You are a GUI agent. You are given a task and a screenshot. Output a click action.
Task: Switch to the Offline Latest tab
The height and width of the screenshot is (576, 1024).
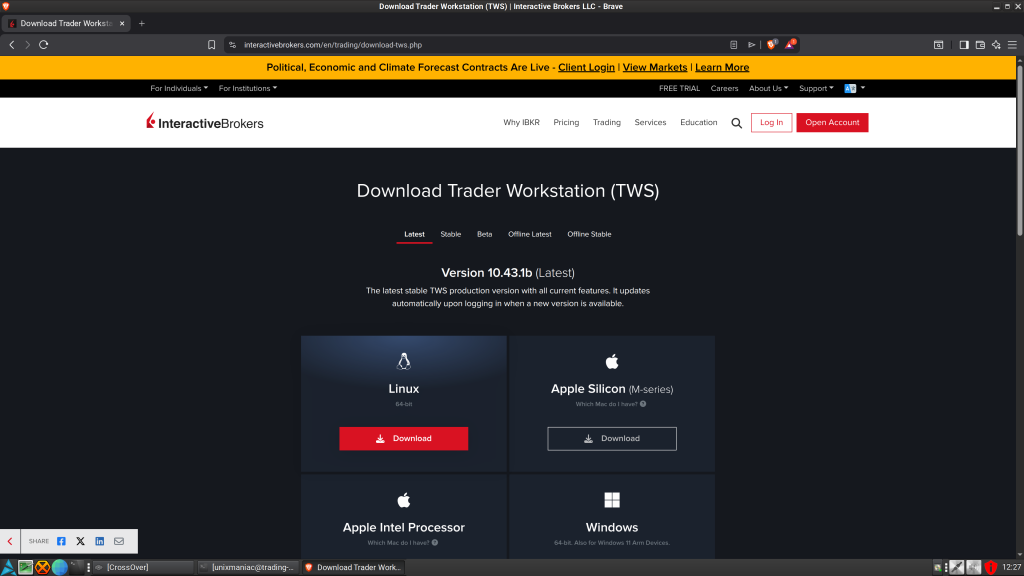pyautogui.click(x=529, y=234)
